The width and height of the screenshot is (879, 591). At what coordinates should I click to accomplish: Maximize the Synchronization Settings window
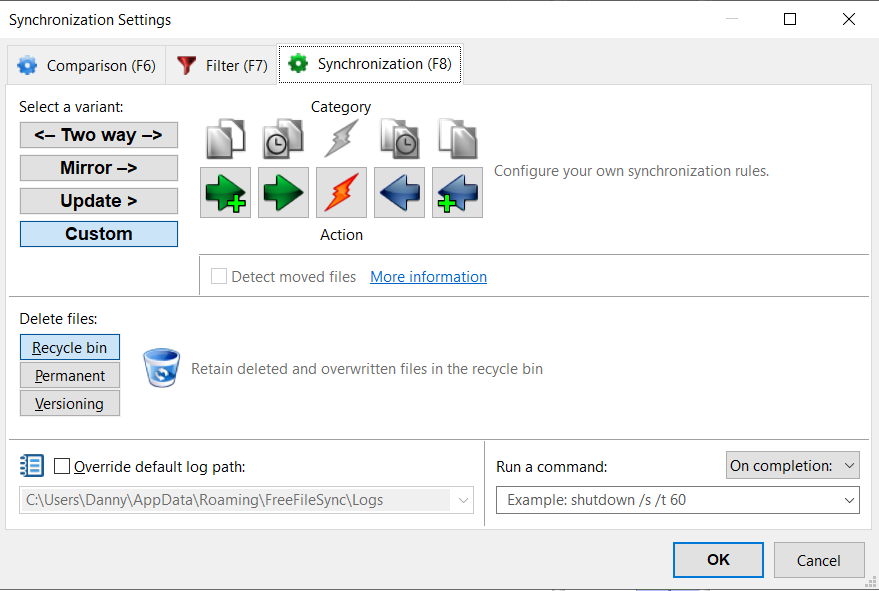tap(790, 19)
